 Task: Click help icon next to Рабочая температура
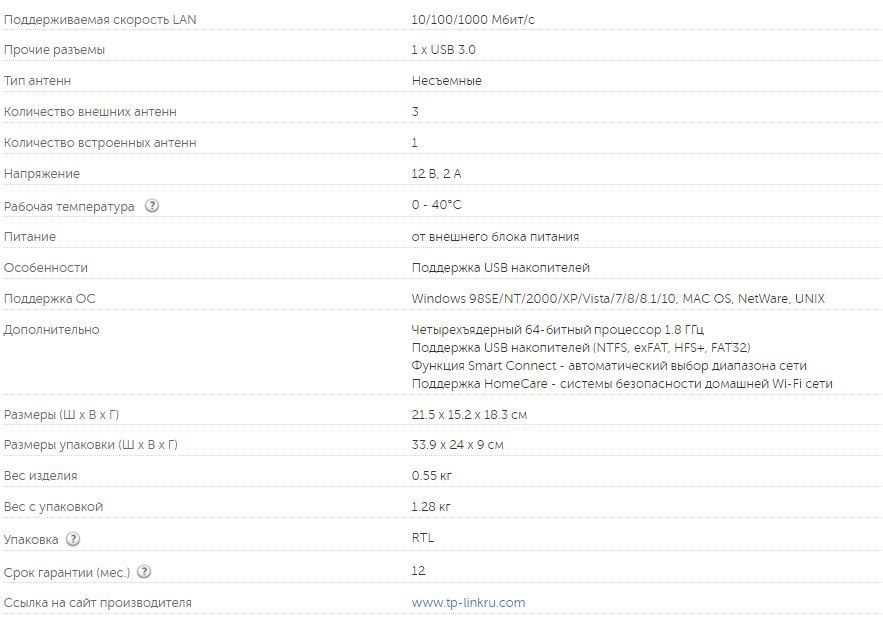click(x=152, y=206)
